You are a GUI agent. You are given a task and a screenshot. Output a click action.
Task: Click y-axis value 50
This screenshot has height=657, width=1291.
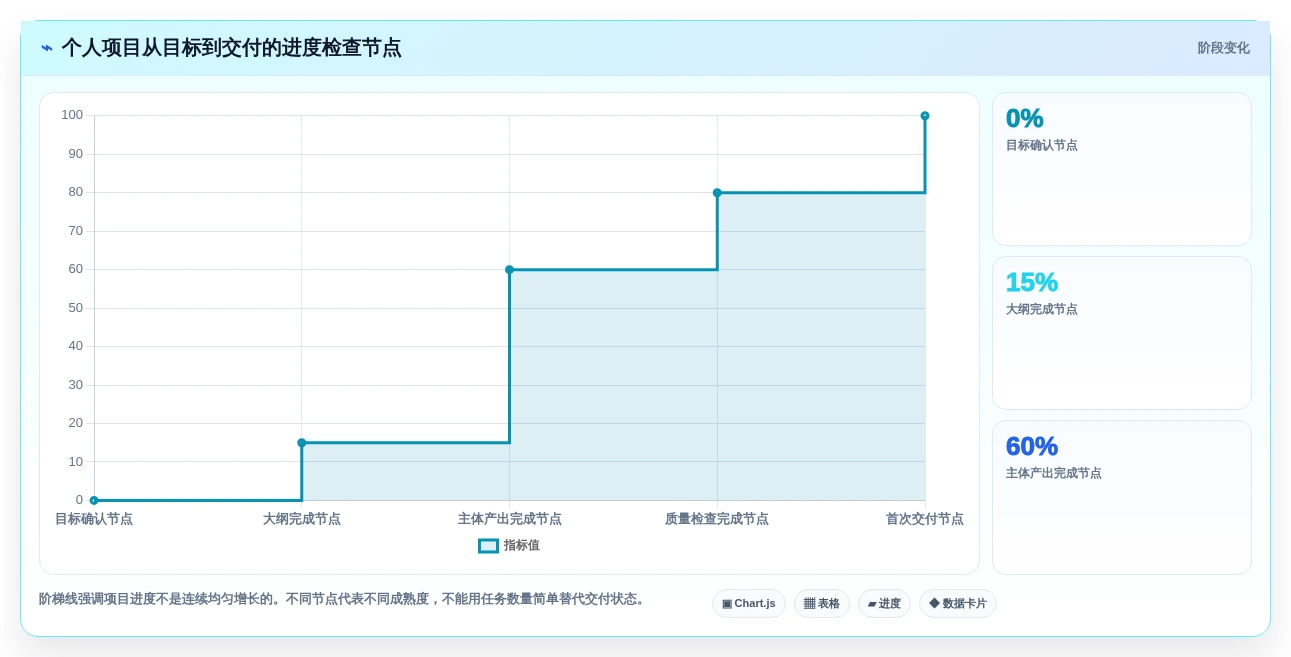click(75, 308)
